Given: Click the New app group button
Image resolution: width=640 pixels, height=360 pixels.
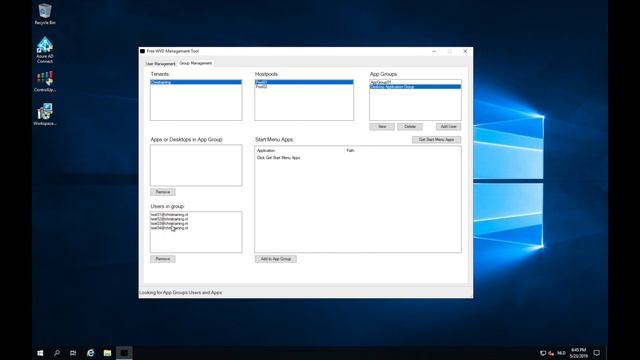Looking at the screenshot, I should [382, 127].
